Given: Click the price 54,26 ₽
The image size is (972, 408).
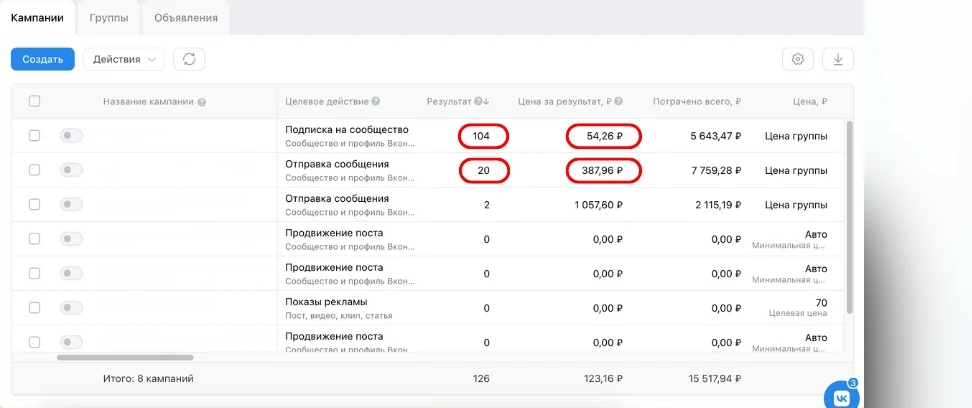Looking at the screenshot, I should tap(604, 136).
